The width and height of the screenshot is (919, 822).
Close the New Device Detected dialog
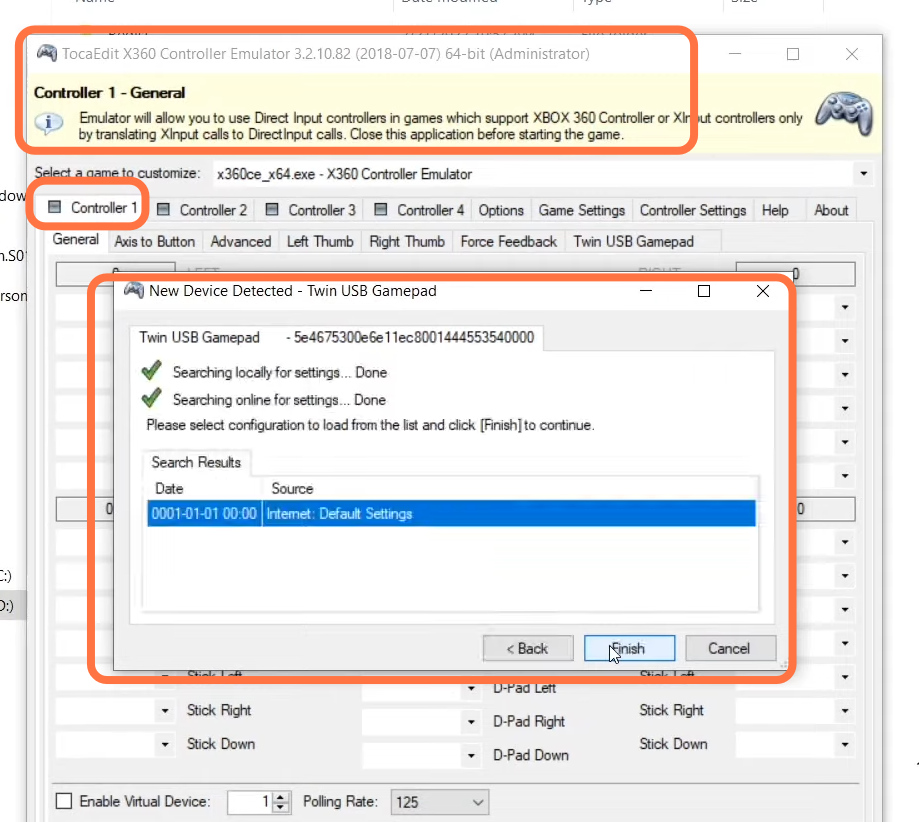tap(763, 291)
